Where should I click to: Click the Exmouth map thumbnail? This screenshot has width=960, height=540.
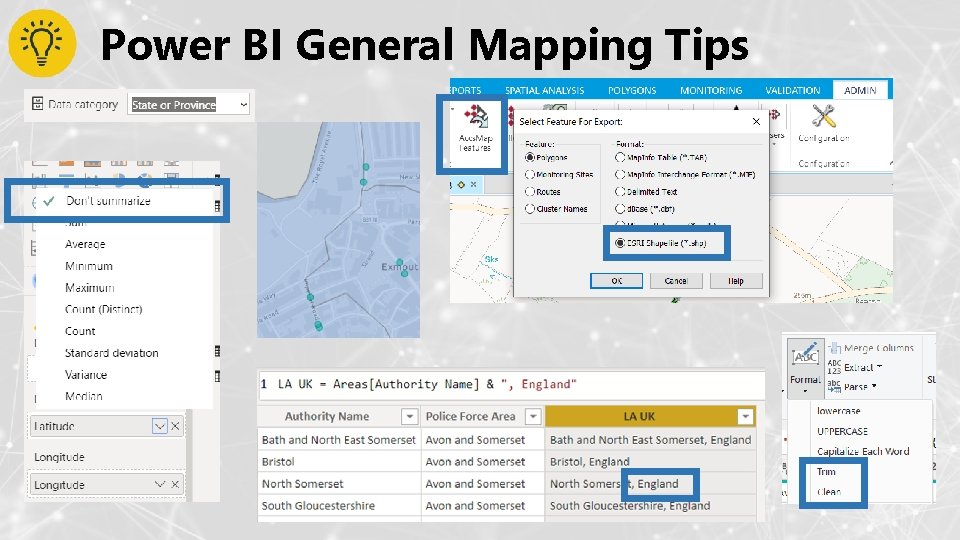click(339, 230)
